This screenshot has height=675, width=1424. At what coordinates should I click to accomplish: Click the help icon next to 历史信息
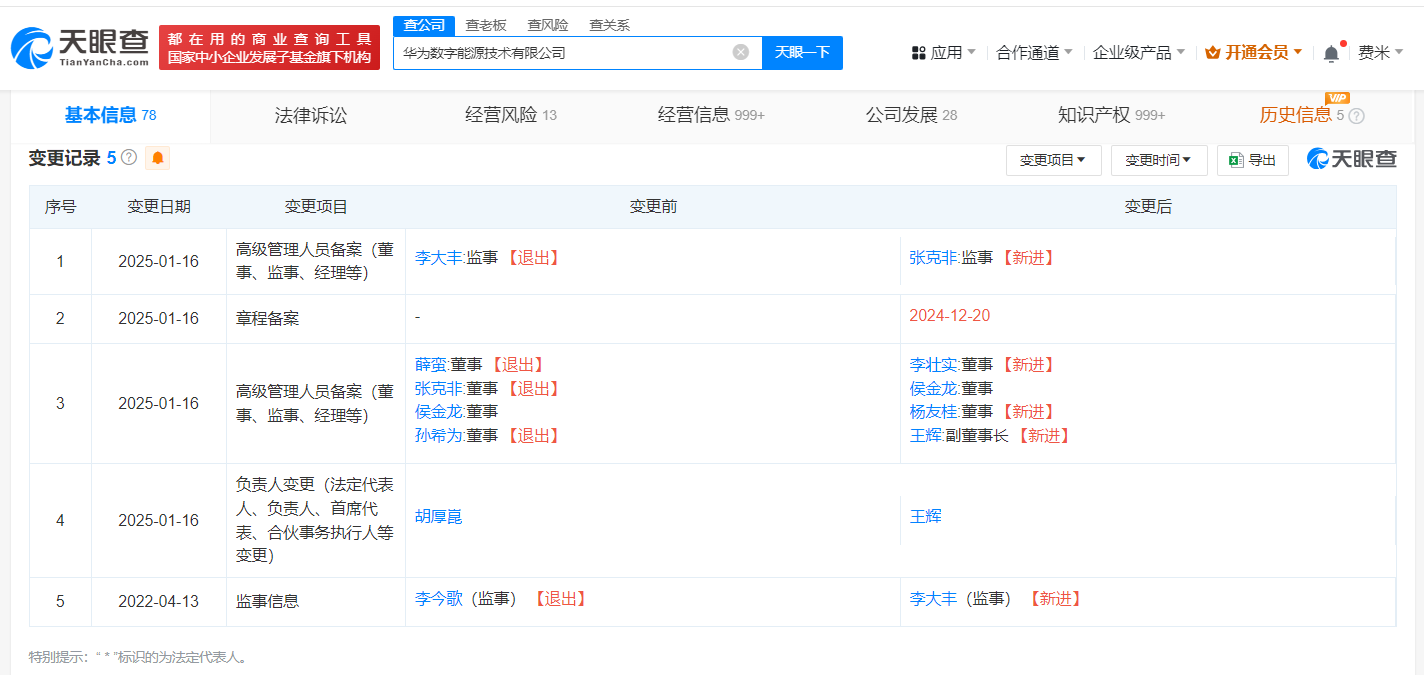pyautogui.click(x=1356, y=116)
